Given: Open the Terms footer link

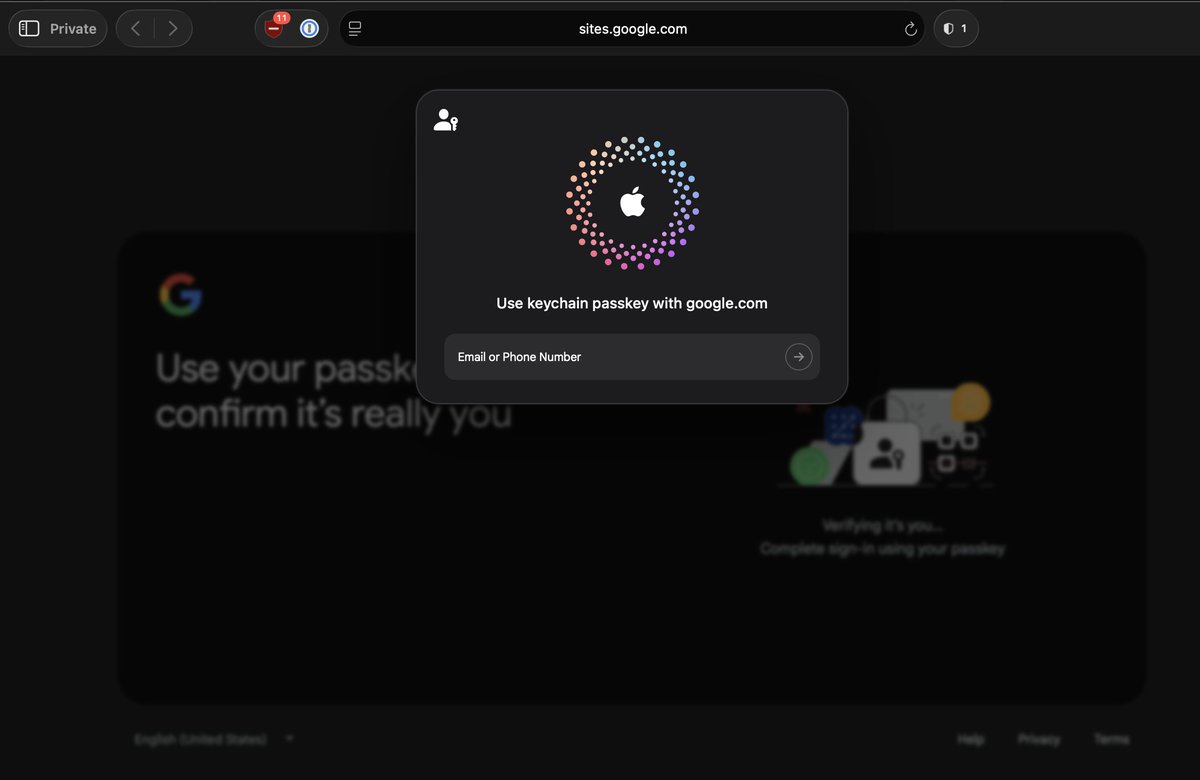Looking at the screenshot, I should click(x=1112, y=739).
